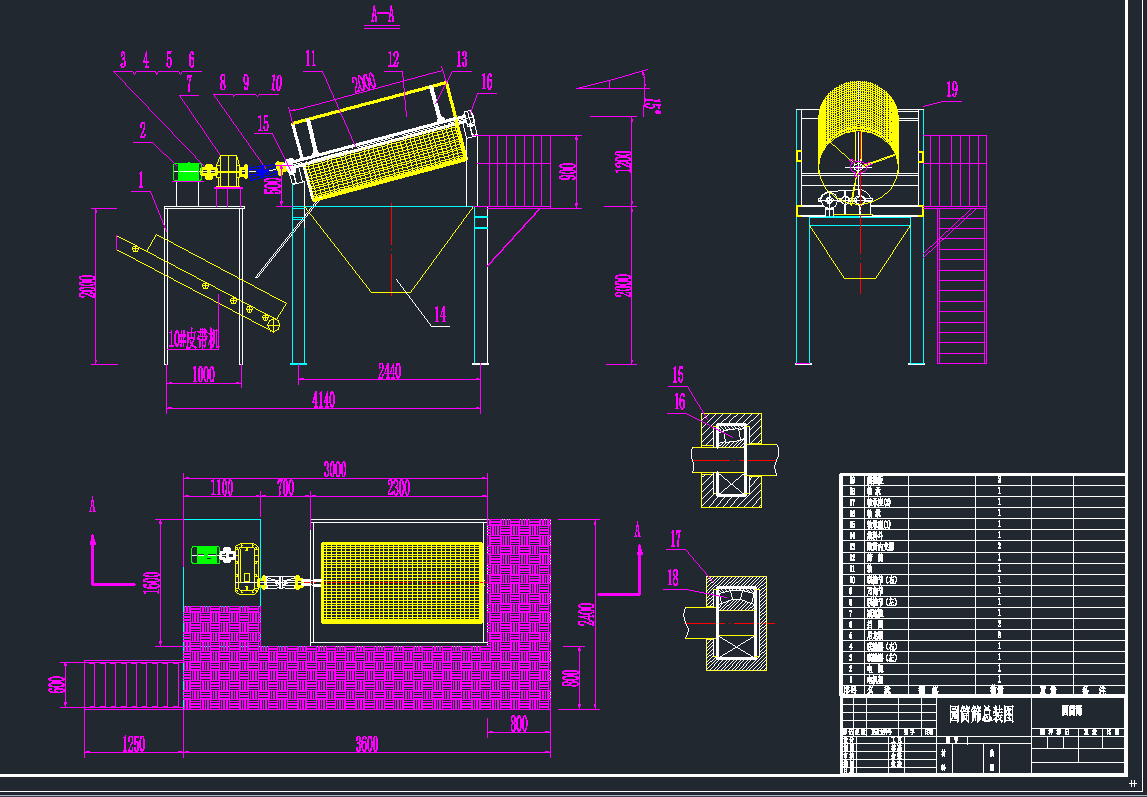Select the 300 dimension near bottom
Viewport: 1147px width, 797px height.
[518, 725]
